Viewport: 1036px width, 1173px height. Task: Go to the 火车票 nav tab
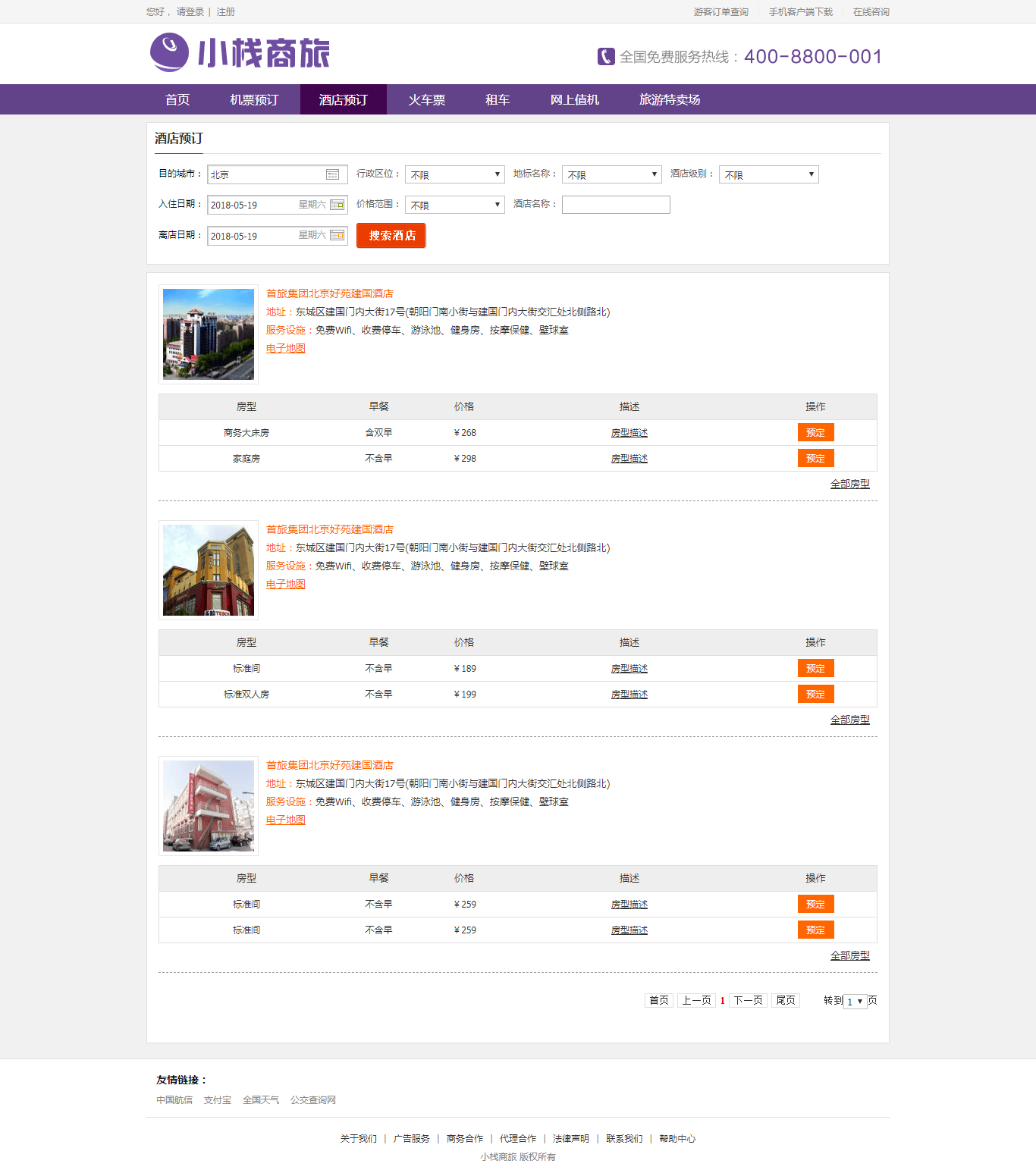(426, 100)
